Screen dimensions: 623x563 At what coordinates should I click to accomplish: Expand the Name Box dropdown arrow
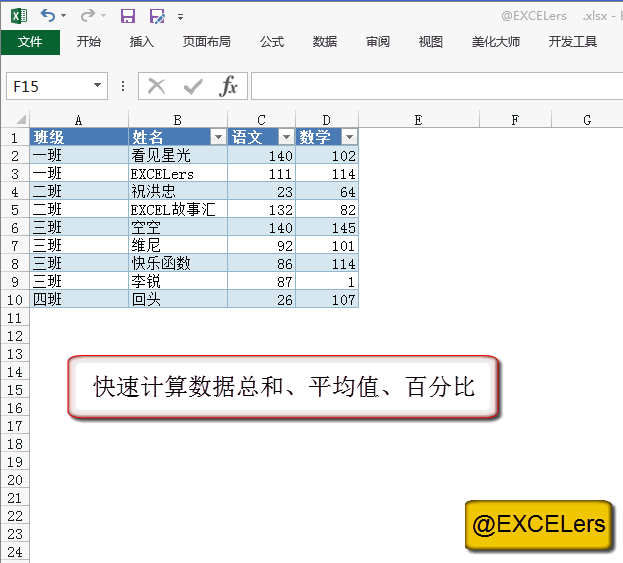pyautogui.click(x=97, y=86)
